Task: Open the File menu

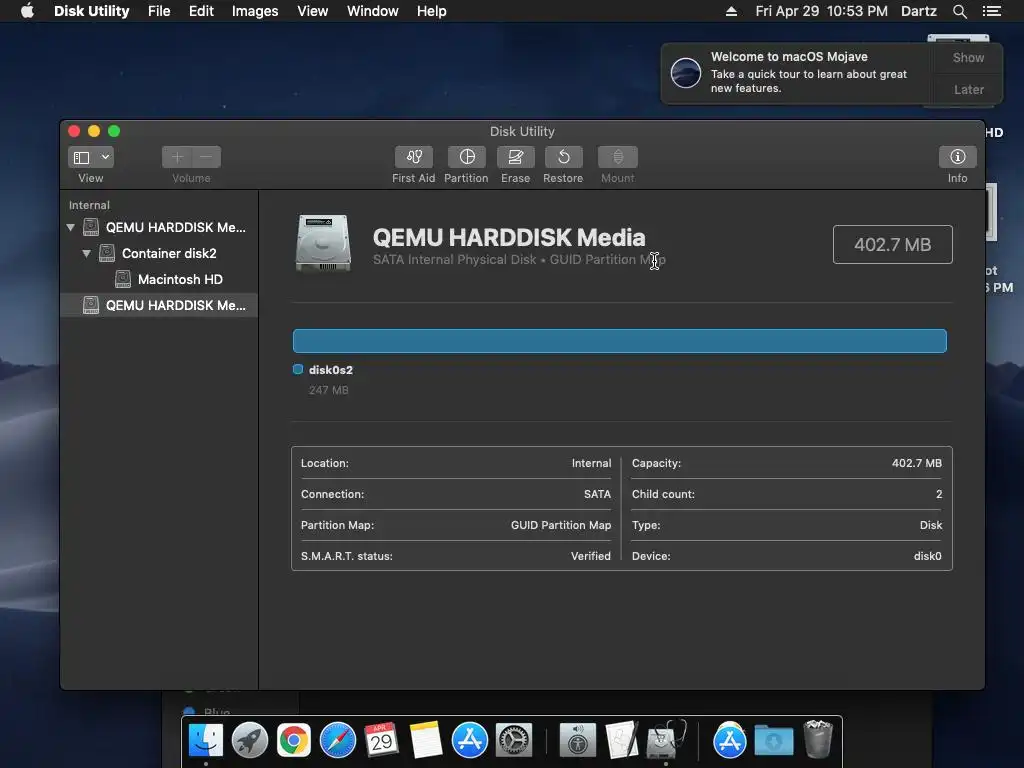Action: tap(159, 11)
